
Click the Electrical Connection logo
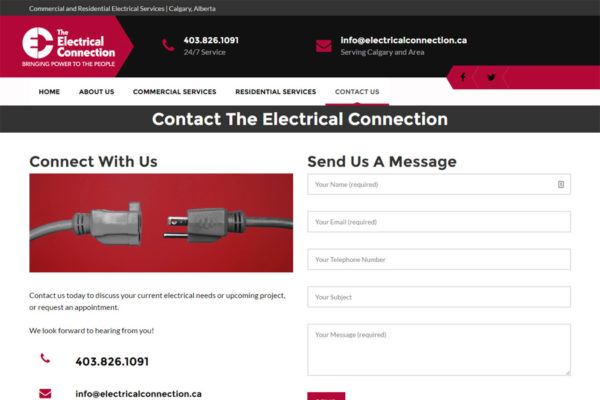click(68, 47)
